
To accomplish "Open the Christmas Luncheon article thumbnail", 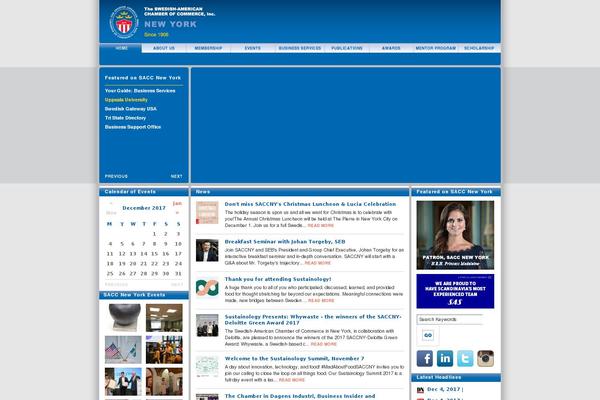I will pyautogui.click(x=207, y=213).
